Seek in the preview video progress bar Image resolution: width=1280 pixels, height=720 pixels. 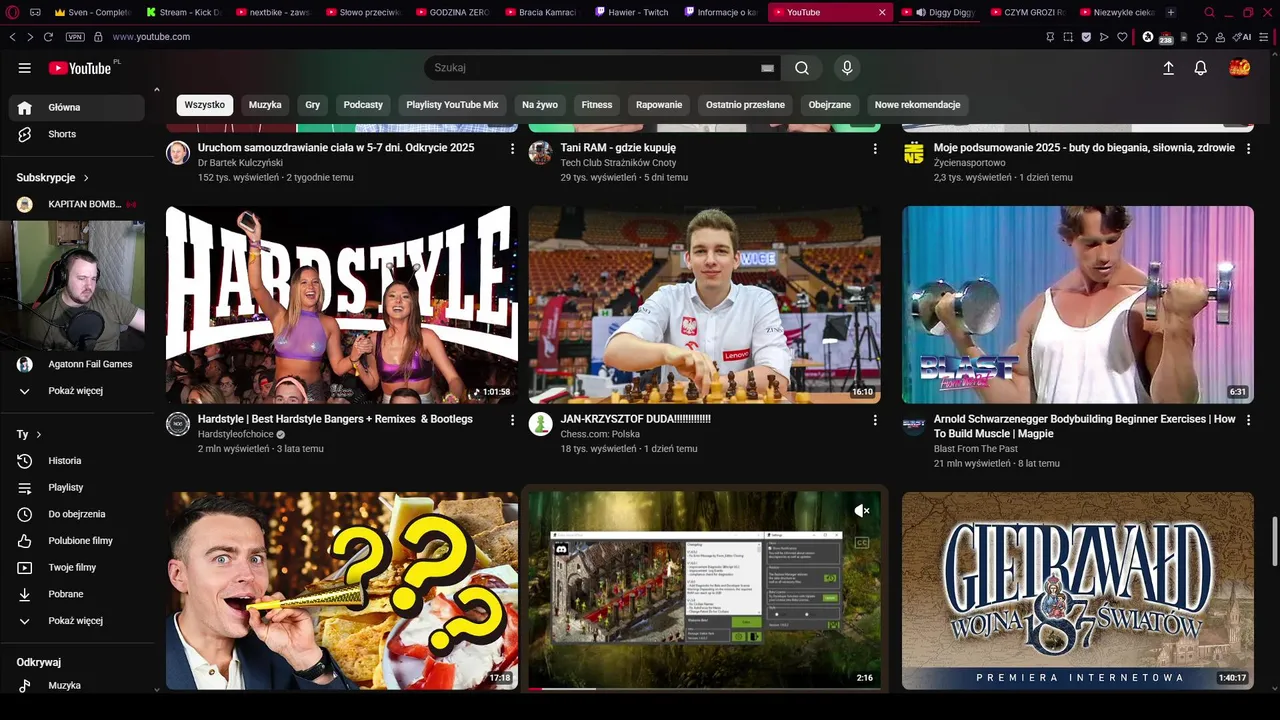(x=704, y=688)
